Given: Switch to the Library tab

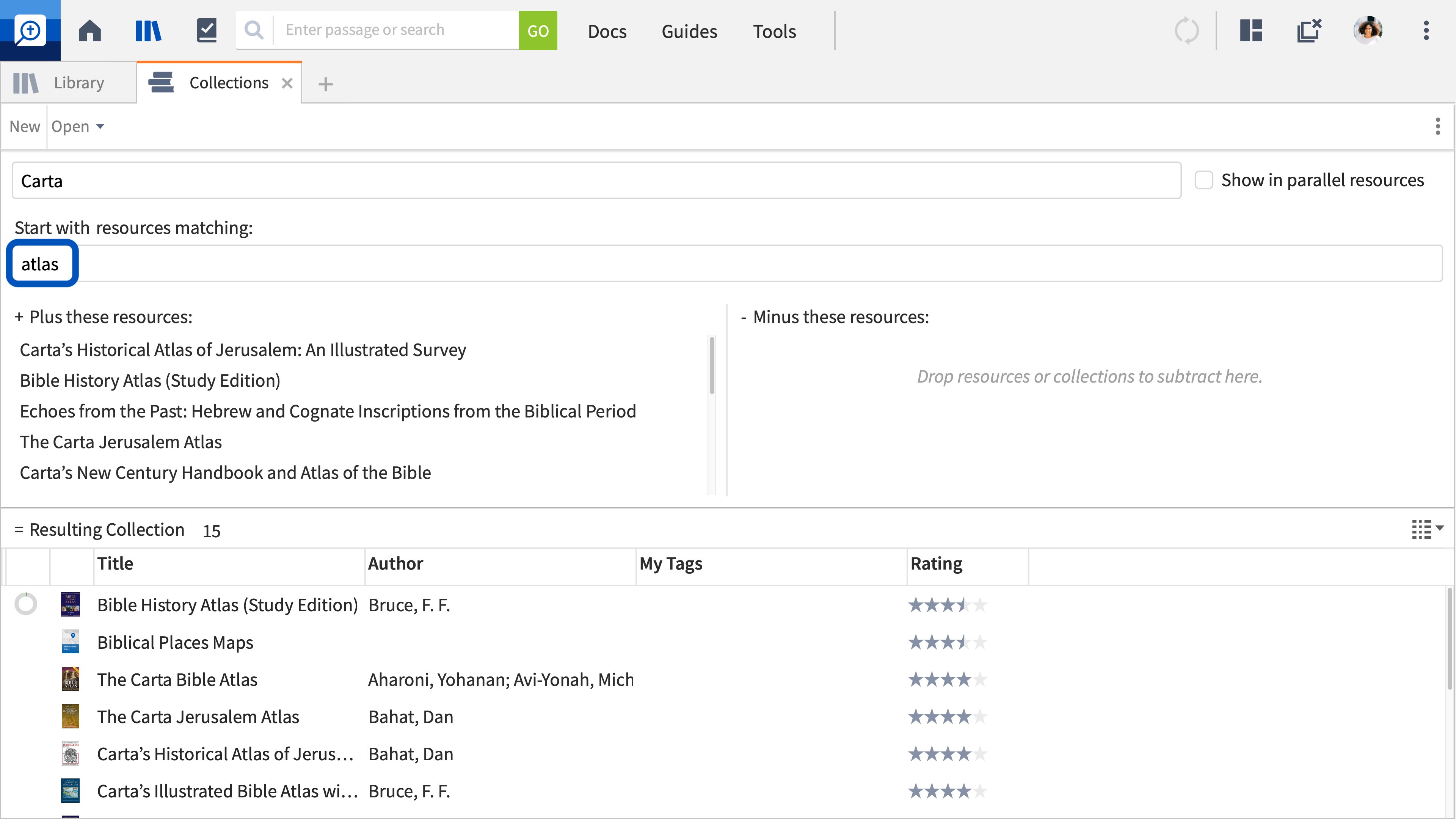Looking at the screenshot, I should coord(68,83).
